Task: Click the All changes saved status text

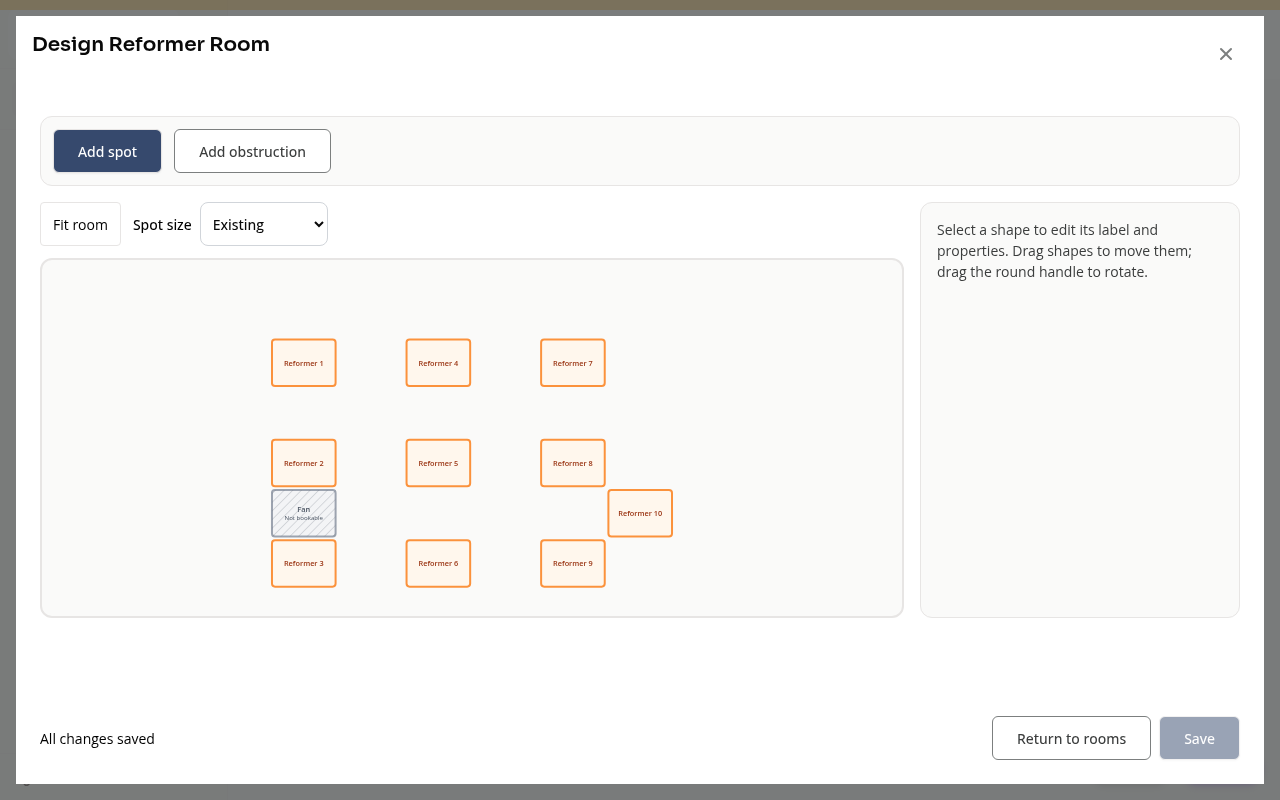Action: [97, 739]
